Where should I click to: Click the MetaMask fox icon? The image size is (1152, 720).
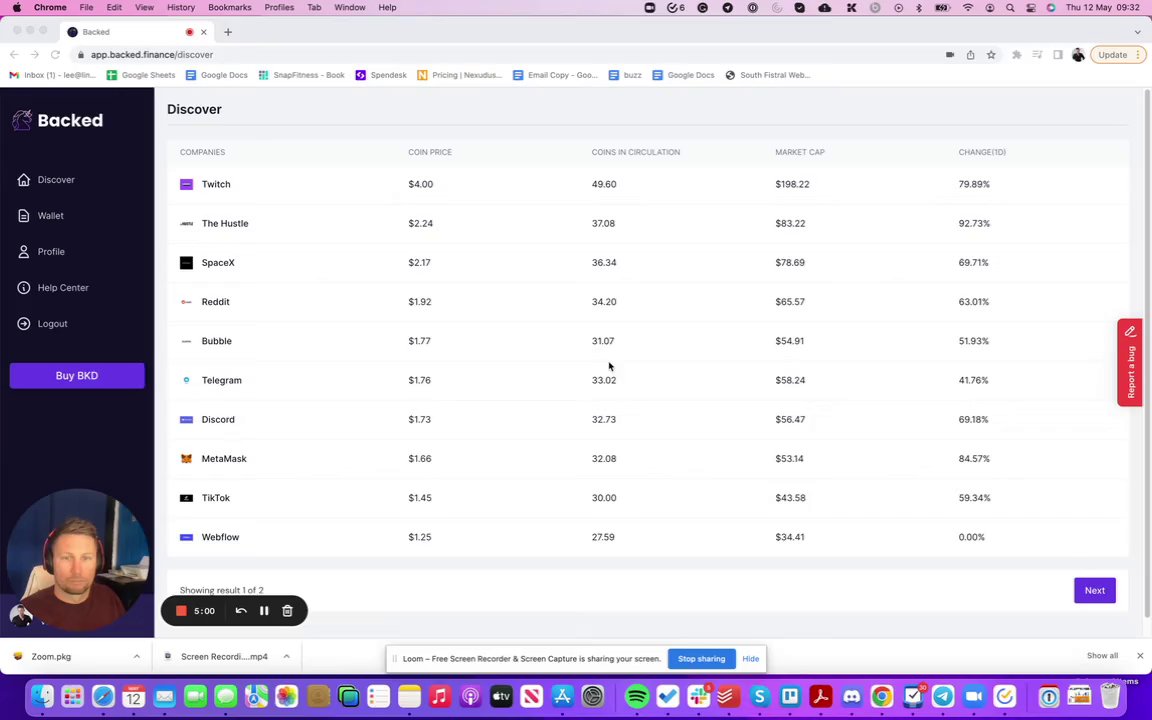click(187, 458)
